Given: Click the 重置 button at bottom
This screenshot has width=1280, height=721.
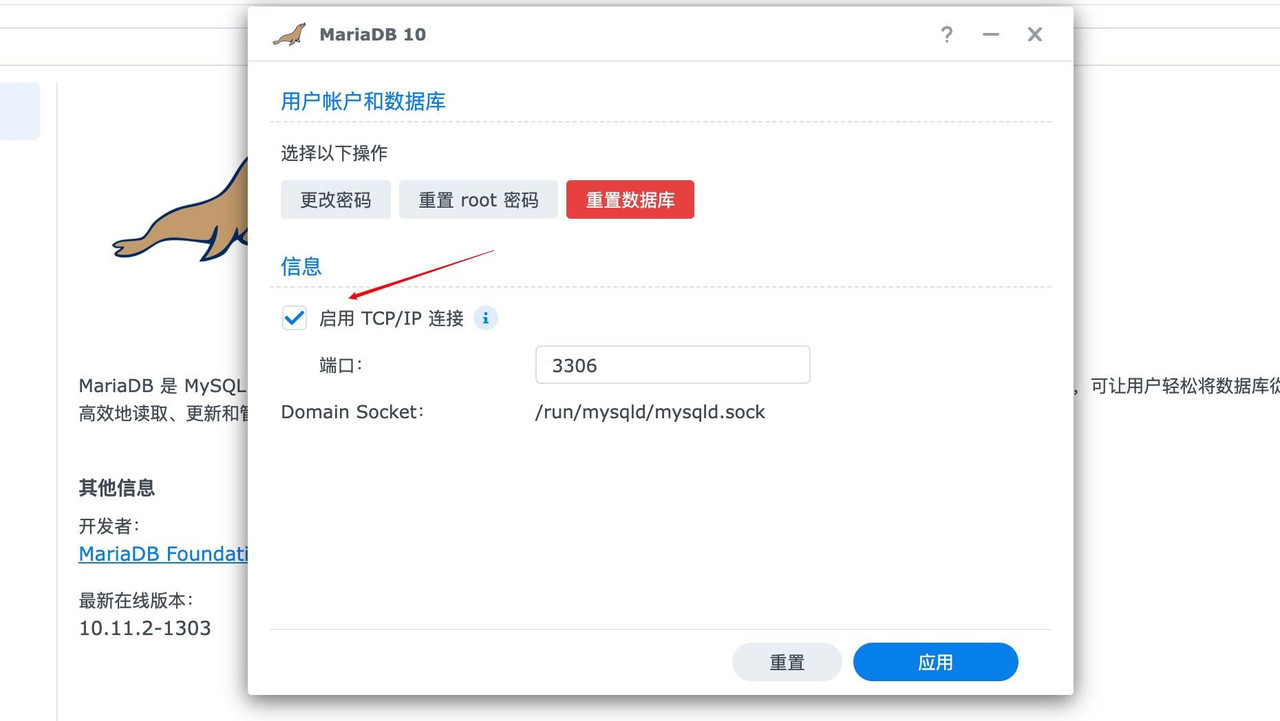Looking at the screenshot, I should click(x=787, y=662).
